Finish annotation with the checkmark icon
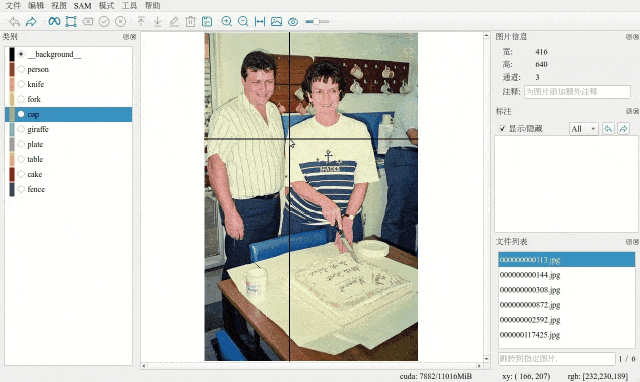The width and height of the screenshot is (640, 382). coord(104,22)
